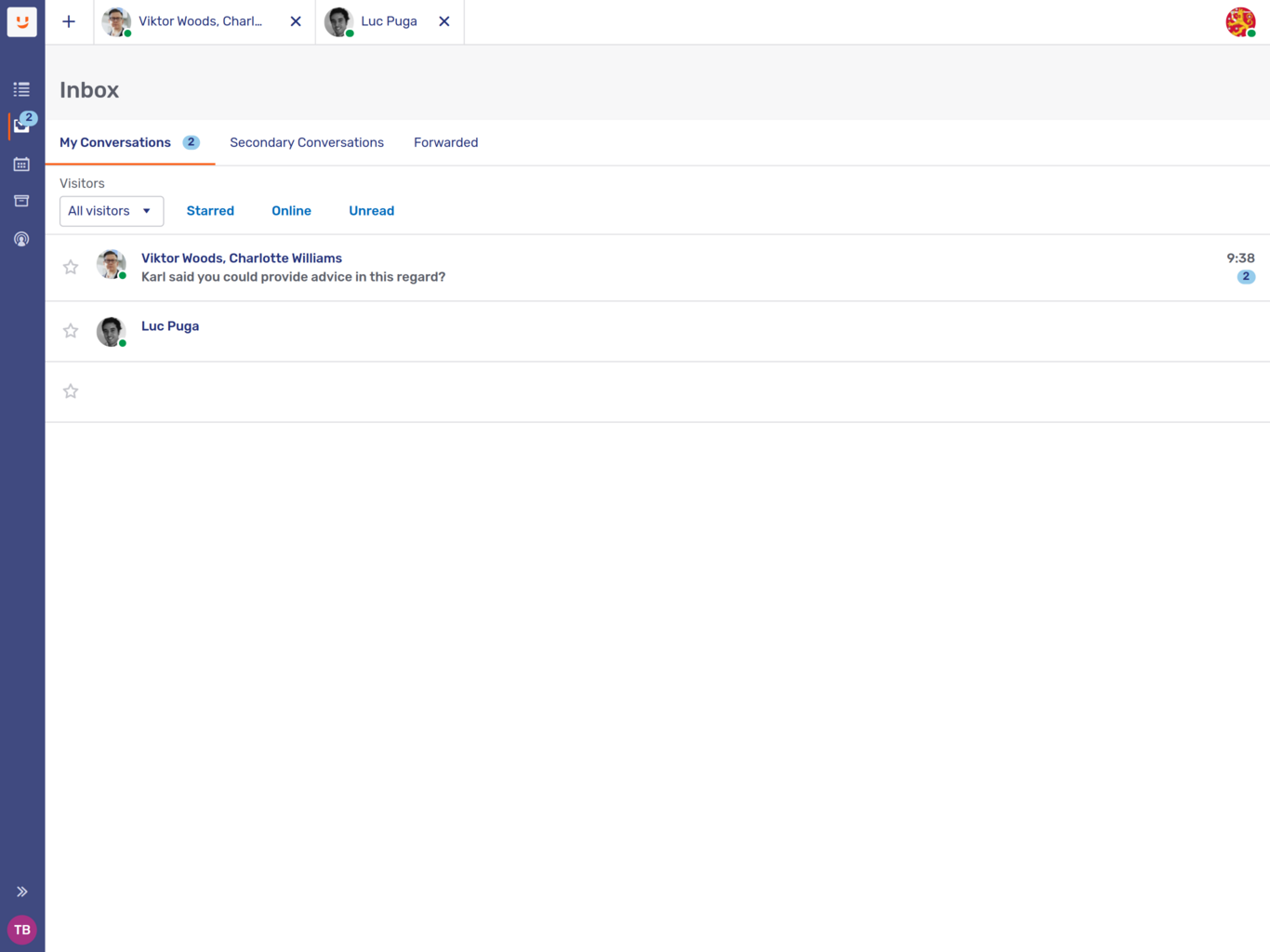The image size is (1270, 952).
Task: Open the Calendar icon in the sidebar
Action: pos(21,164)
